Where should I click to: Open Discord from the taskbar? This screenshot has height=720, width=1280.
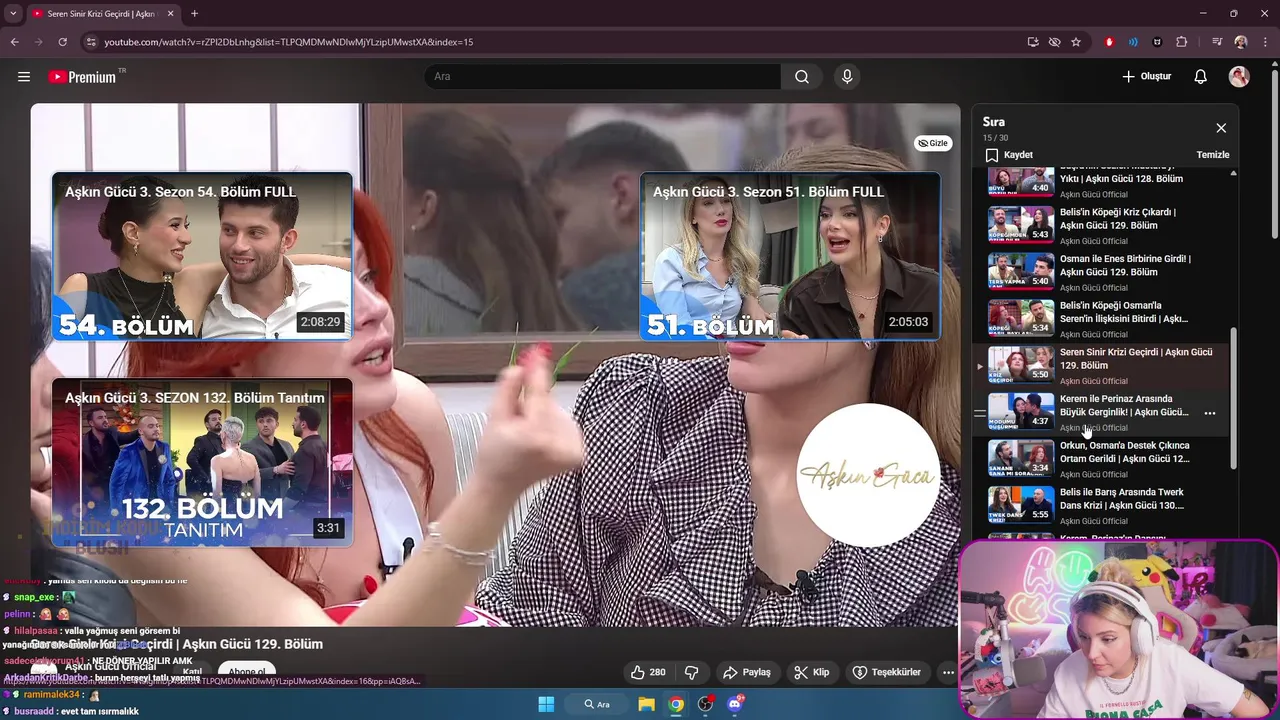tap(735, 704)
